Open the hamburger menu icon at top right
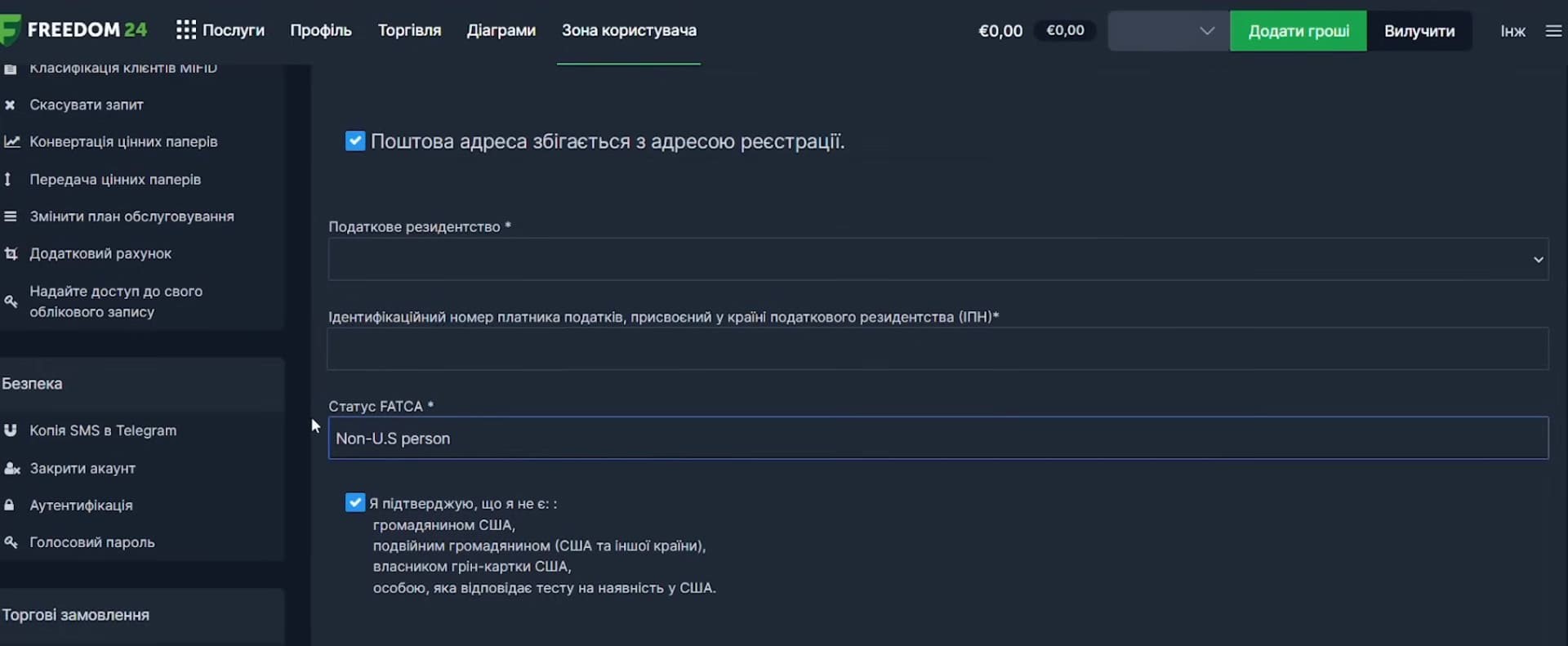 (x=1553, y=31)
